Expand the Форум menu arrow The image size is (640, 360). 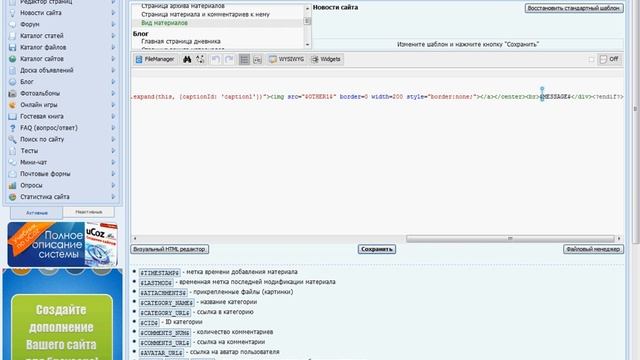coord(113,24)
